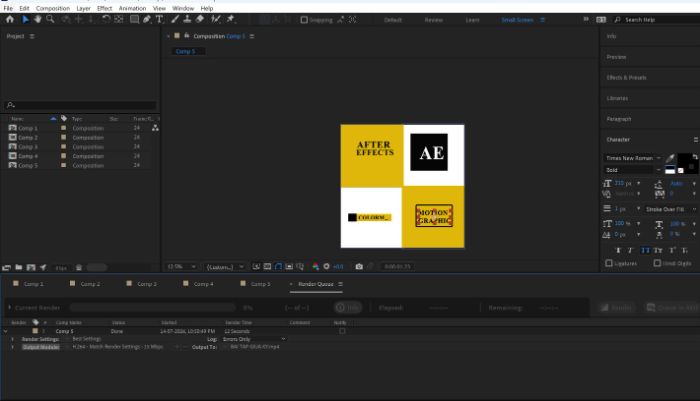Toggle the Ligatures checkbox
700x401 pixels.
click(609, 263)
